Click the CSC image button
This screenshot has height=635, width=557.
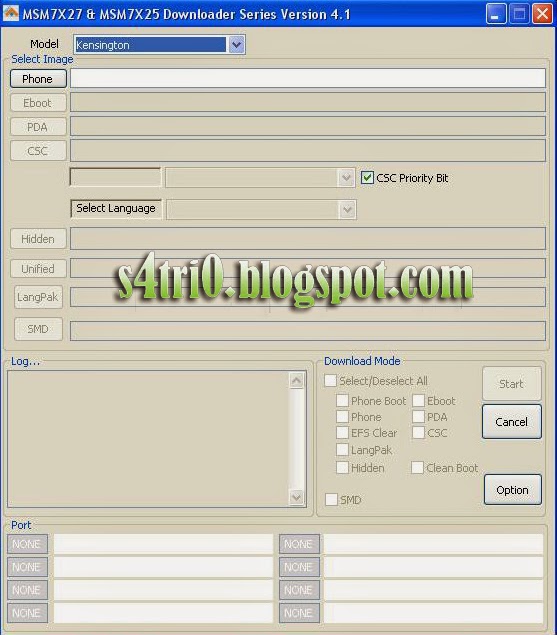pos(38,151)
